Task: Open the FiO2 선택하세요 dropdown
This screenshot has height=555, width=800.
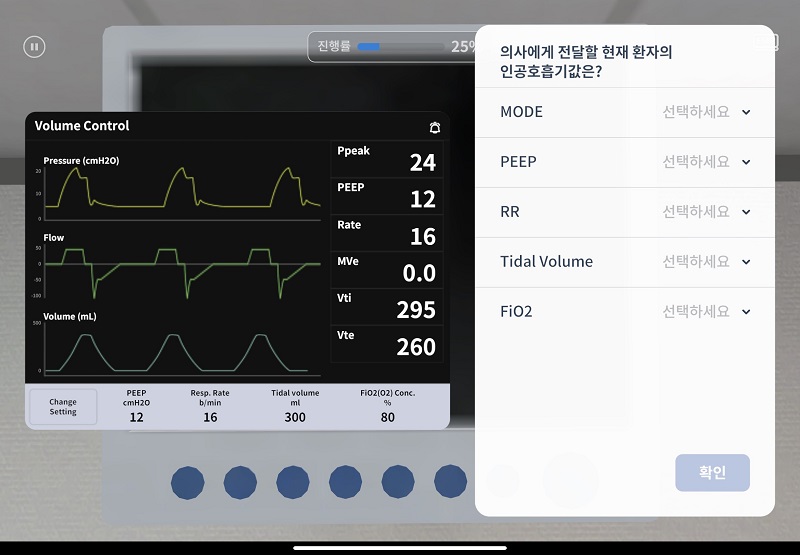Action: (705, 312)
